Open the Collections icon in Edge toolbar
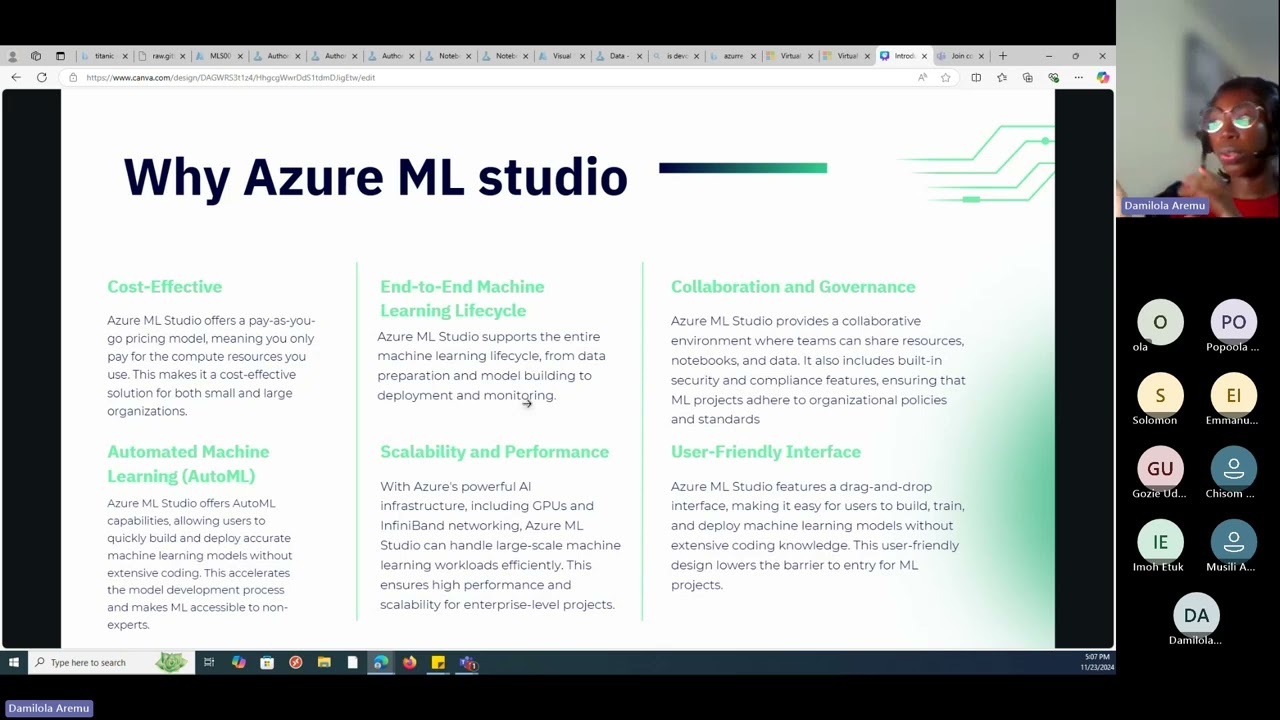This screenshot has height=720, width=1280. [x=1027, y=77]
